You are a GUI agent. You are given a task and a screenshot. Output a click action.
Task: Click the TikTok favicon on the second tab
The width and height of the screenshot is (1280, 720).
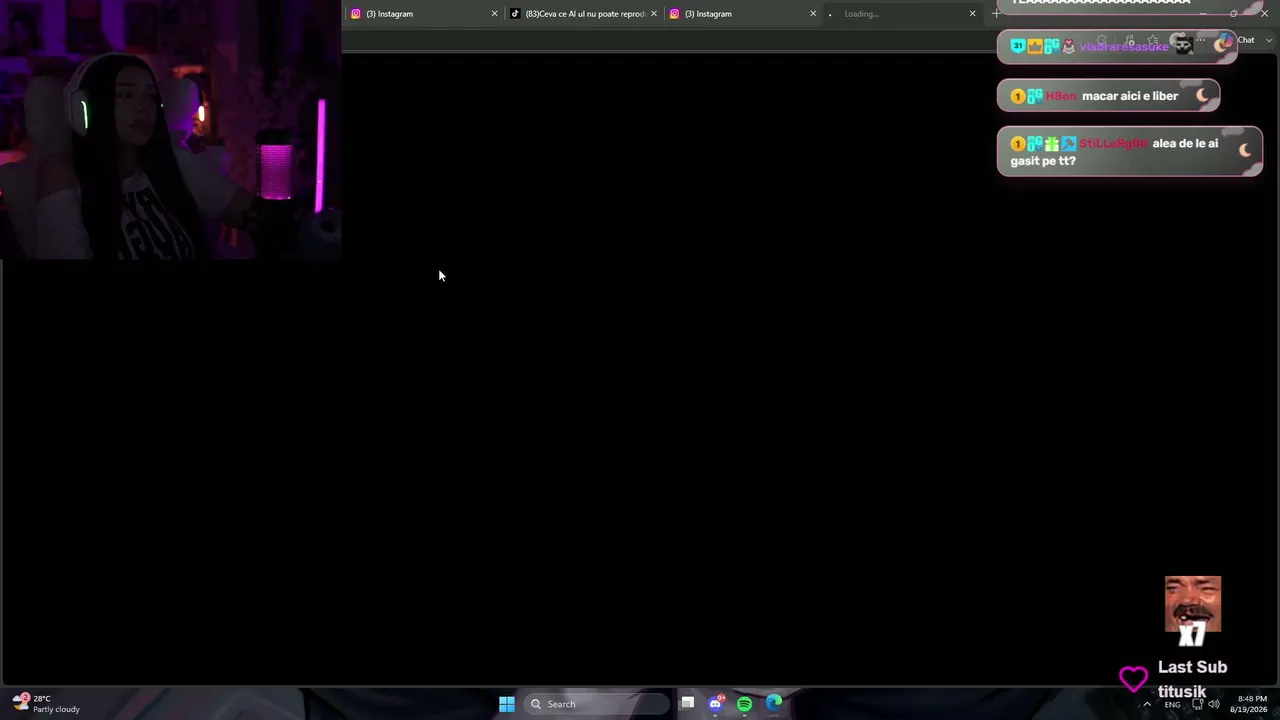click(x=515, y=14)
